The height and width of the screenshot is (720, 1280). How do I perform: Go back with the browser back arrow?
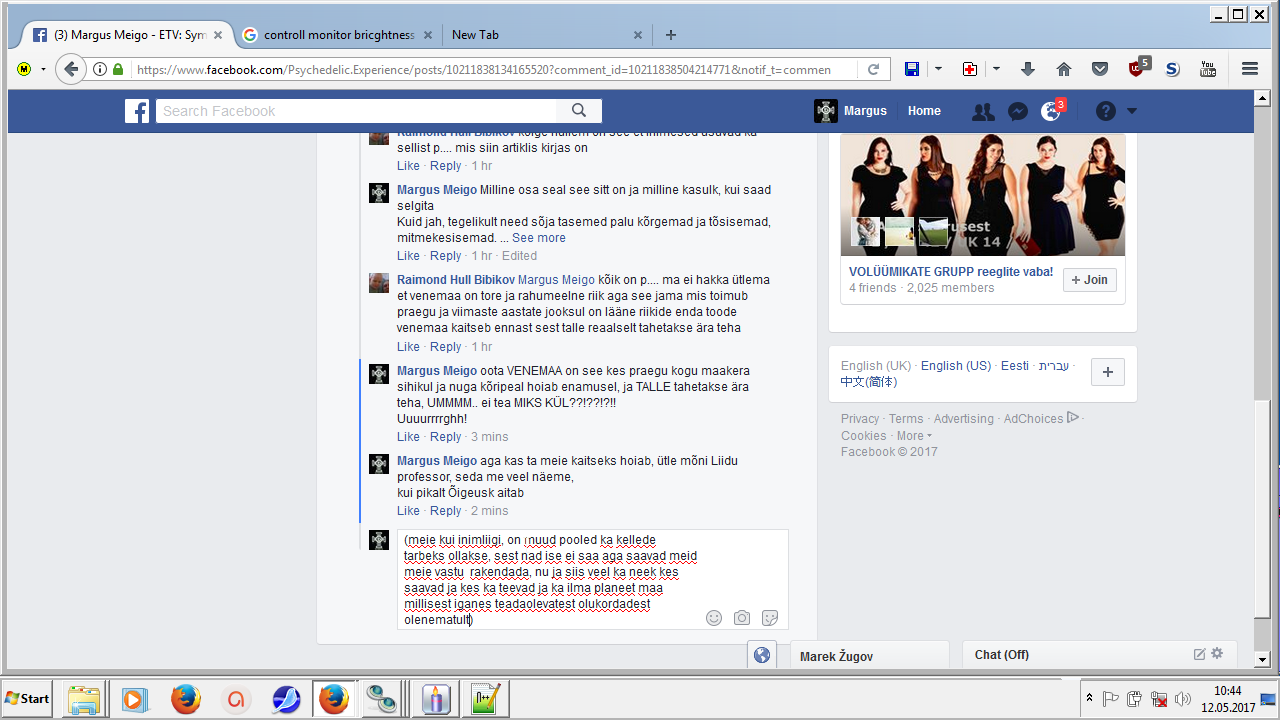[x=70, y=69]
